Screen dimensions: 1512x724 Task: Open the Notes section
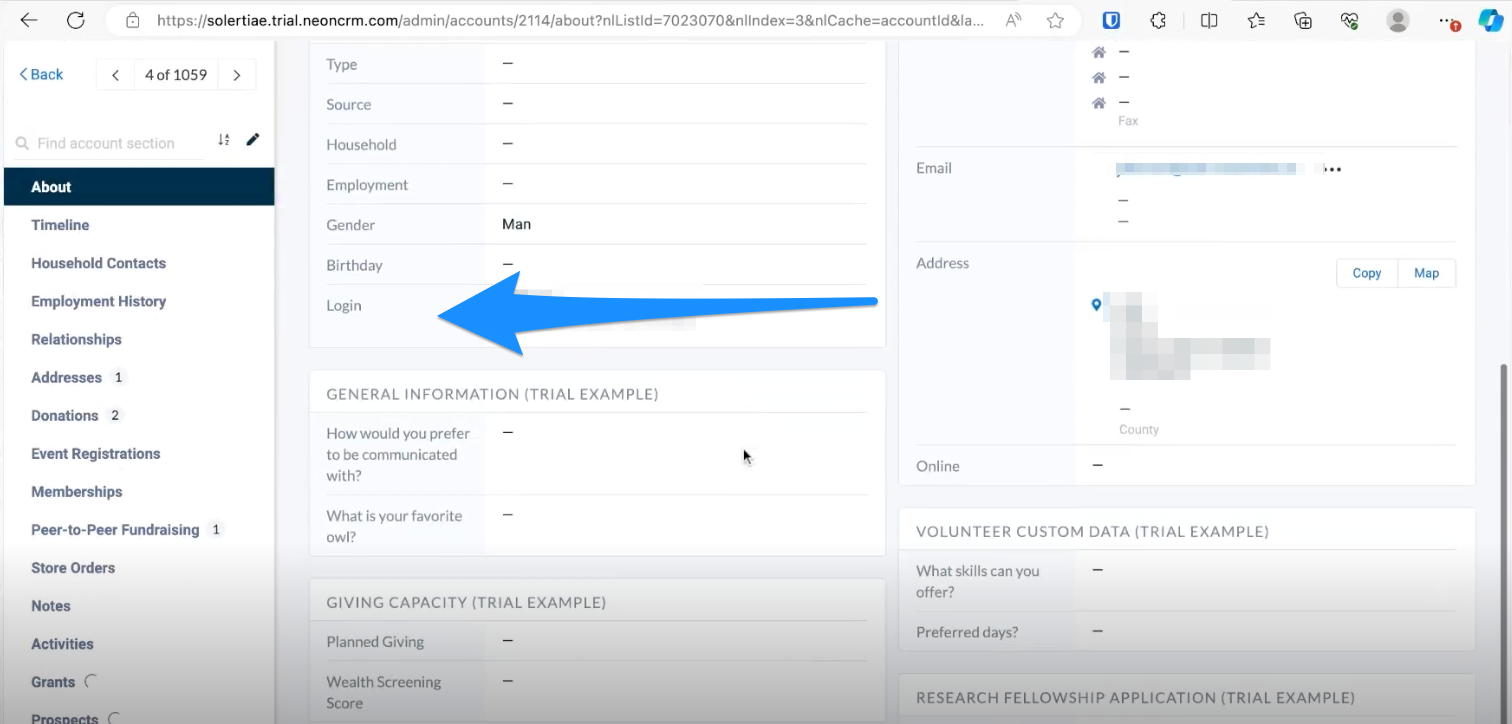[x=51, y=605]
